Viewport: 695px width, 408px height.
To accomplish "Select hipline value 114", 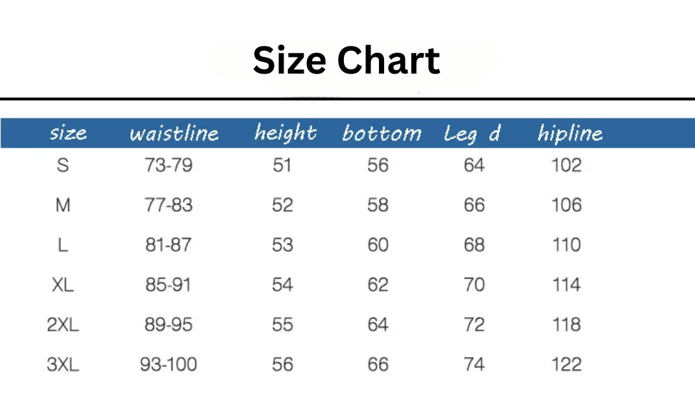I will [x=566, y=285].
